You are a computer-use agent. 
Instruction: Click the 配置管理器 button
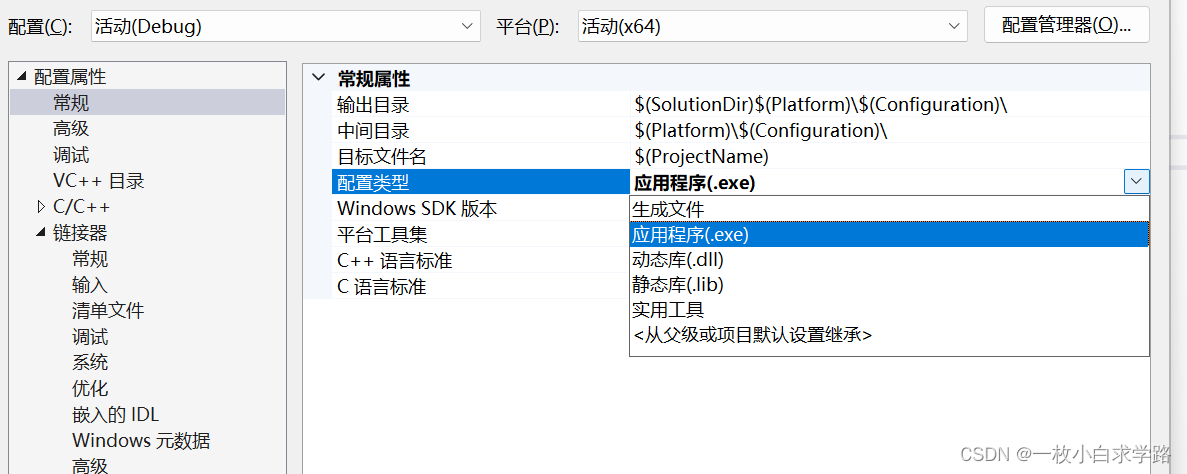coord(1067,25)
